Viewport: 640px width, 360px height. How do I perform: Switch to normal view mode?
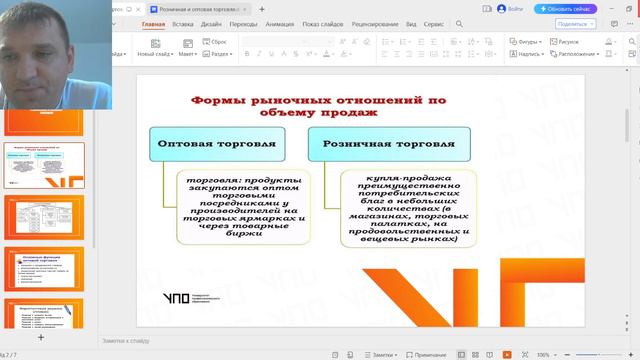click(461, 355)
